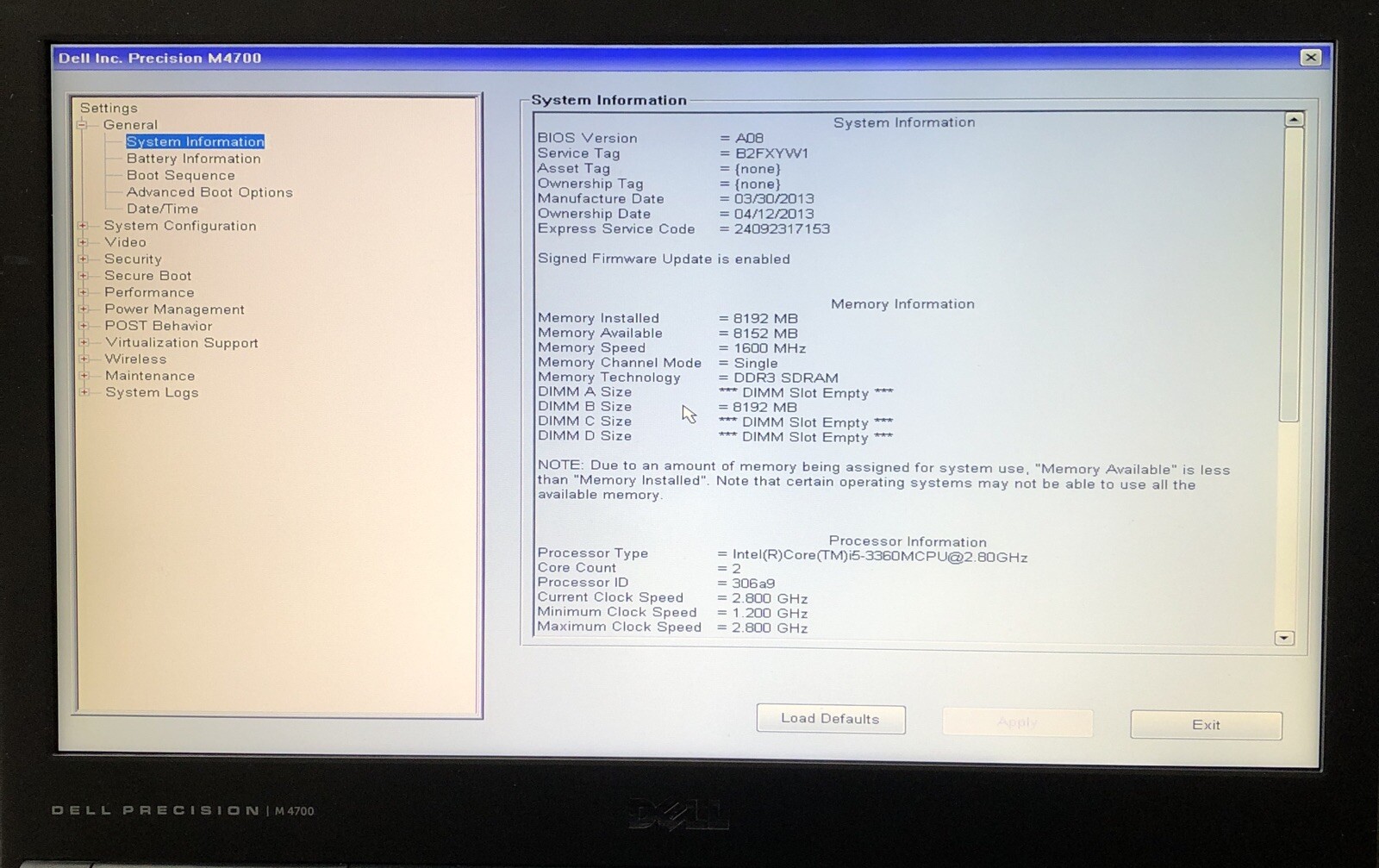The height and width of the screenshot is (868, 1379).
Task: Click the scrollbar down arrow
Action: pyautogui.click(x=1284, y=638)
